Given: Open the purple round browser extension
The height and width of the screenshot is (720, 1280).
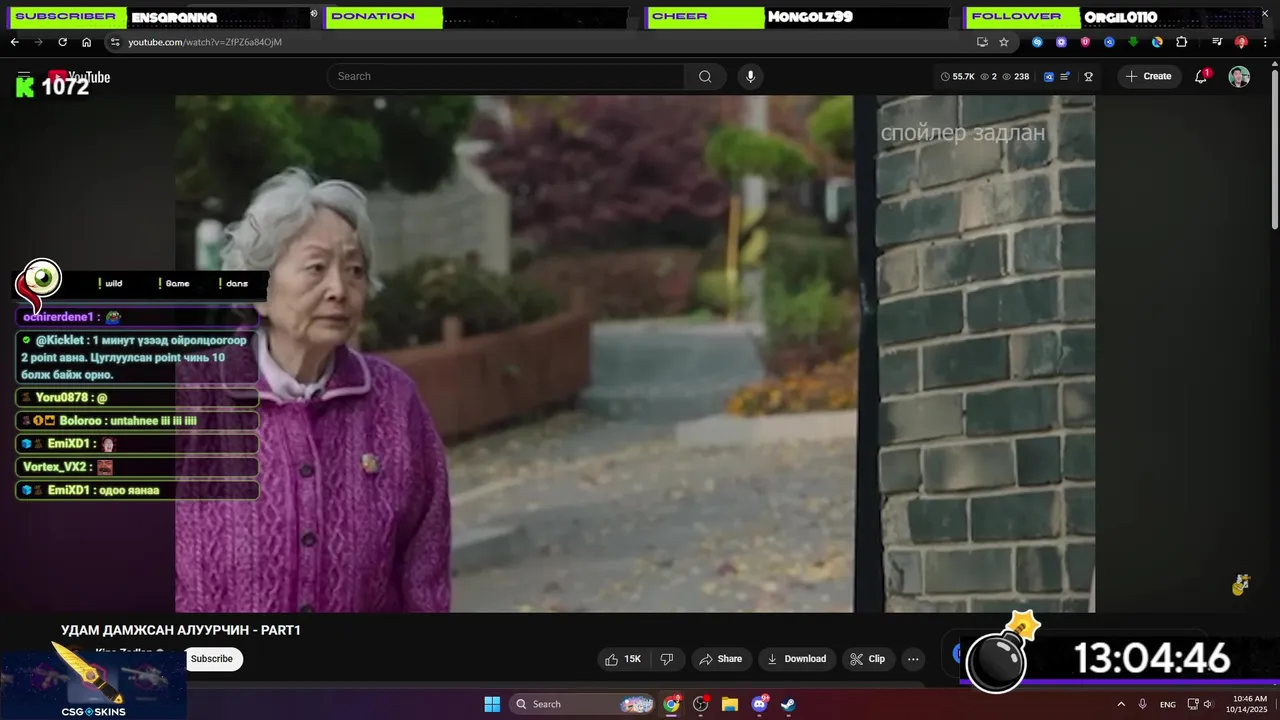Looking at the screenshot, I should [x=1061, y=42].
